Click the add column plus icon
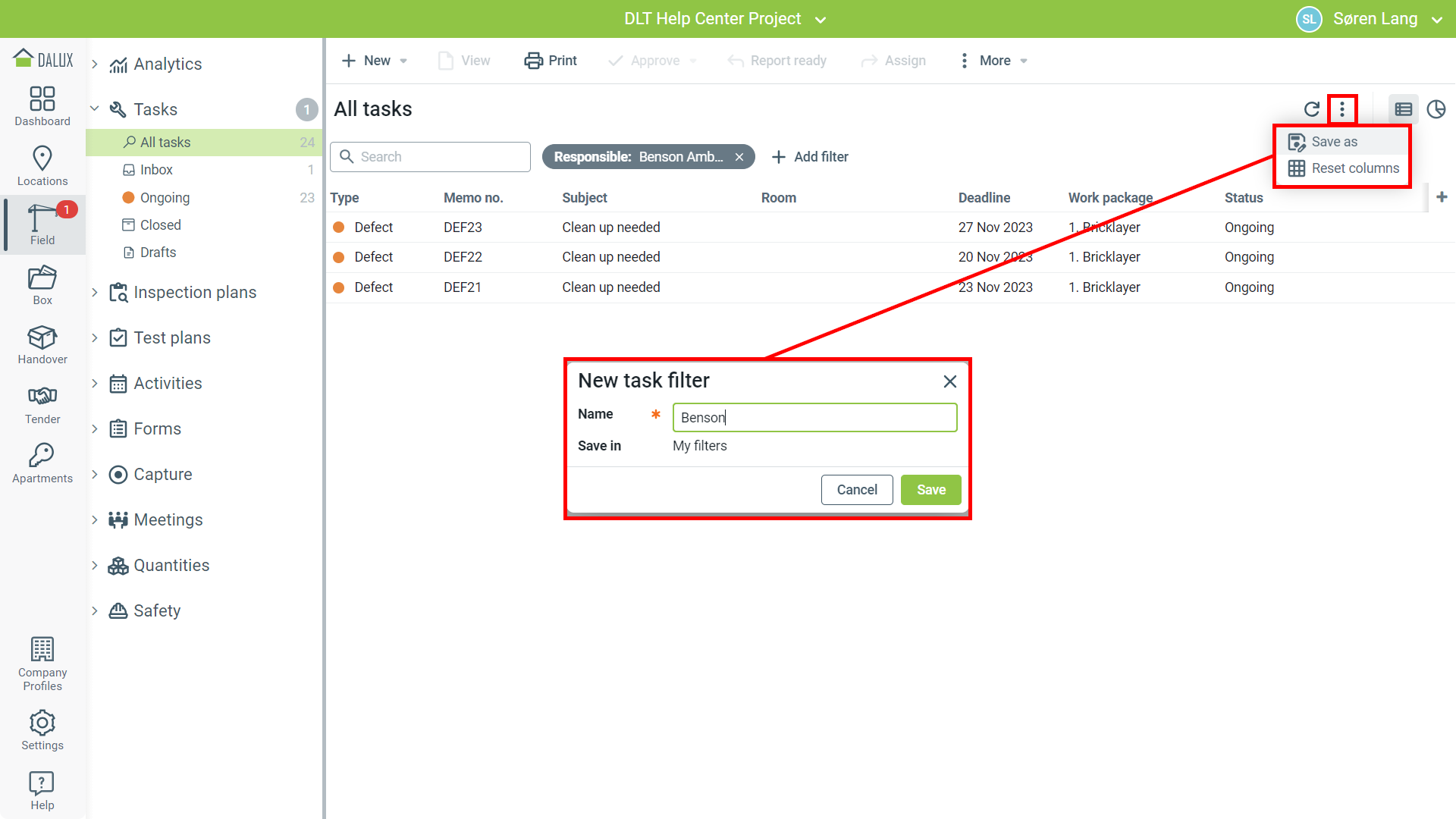This screenshot has width=1456, height=819. [1442, 197]
